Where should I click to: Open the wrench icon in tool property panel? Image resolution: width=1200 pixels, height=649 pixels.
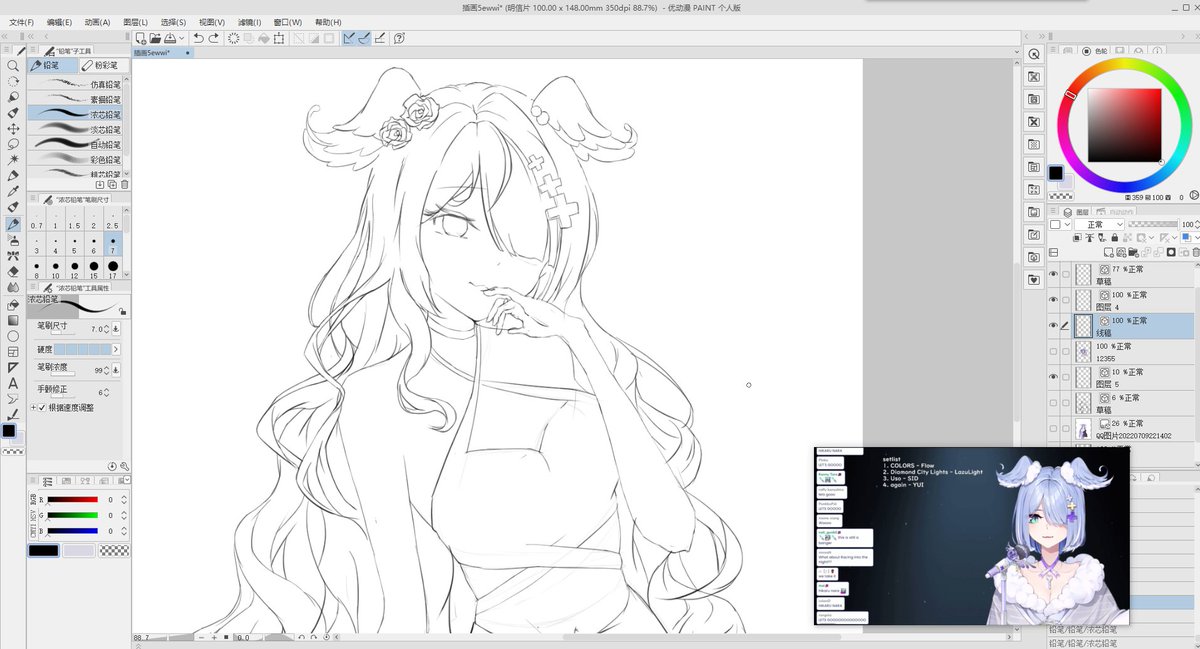[x=125, y=466]
